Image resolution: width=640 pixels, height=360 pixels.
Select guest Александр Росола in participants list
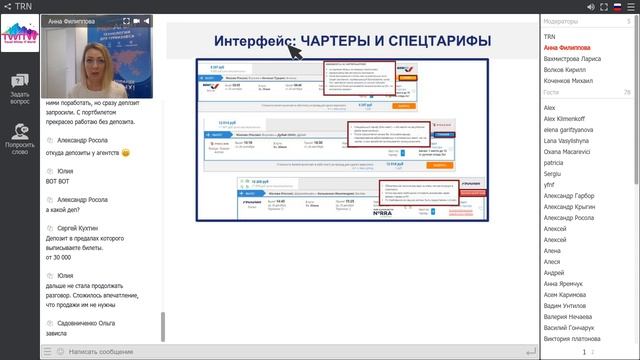coord(569,218)
